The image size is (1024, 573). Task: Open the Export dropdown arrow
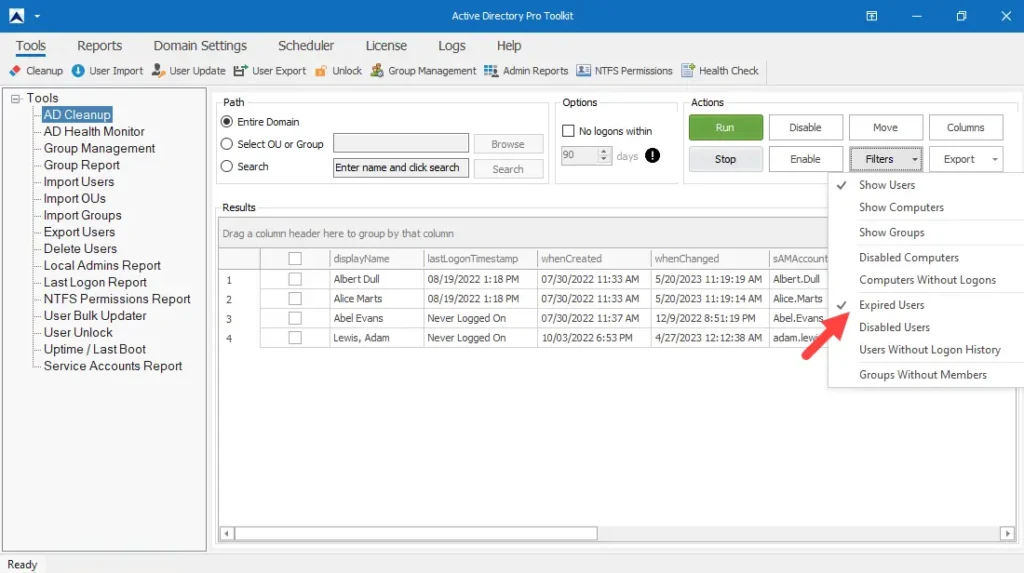[995, 159]
